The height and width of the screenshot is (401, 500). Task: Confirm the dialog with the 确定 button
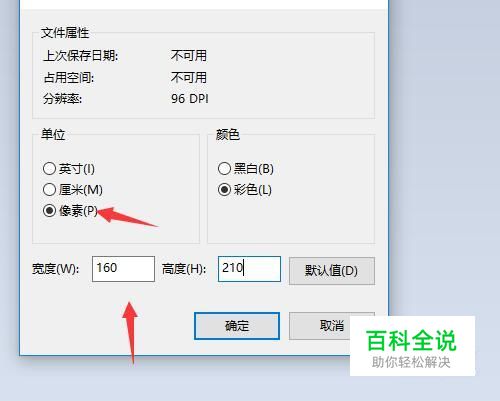pyautogui.click(x=237, y=326)
